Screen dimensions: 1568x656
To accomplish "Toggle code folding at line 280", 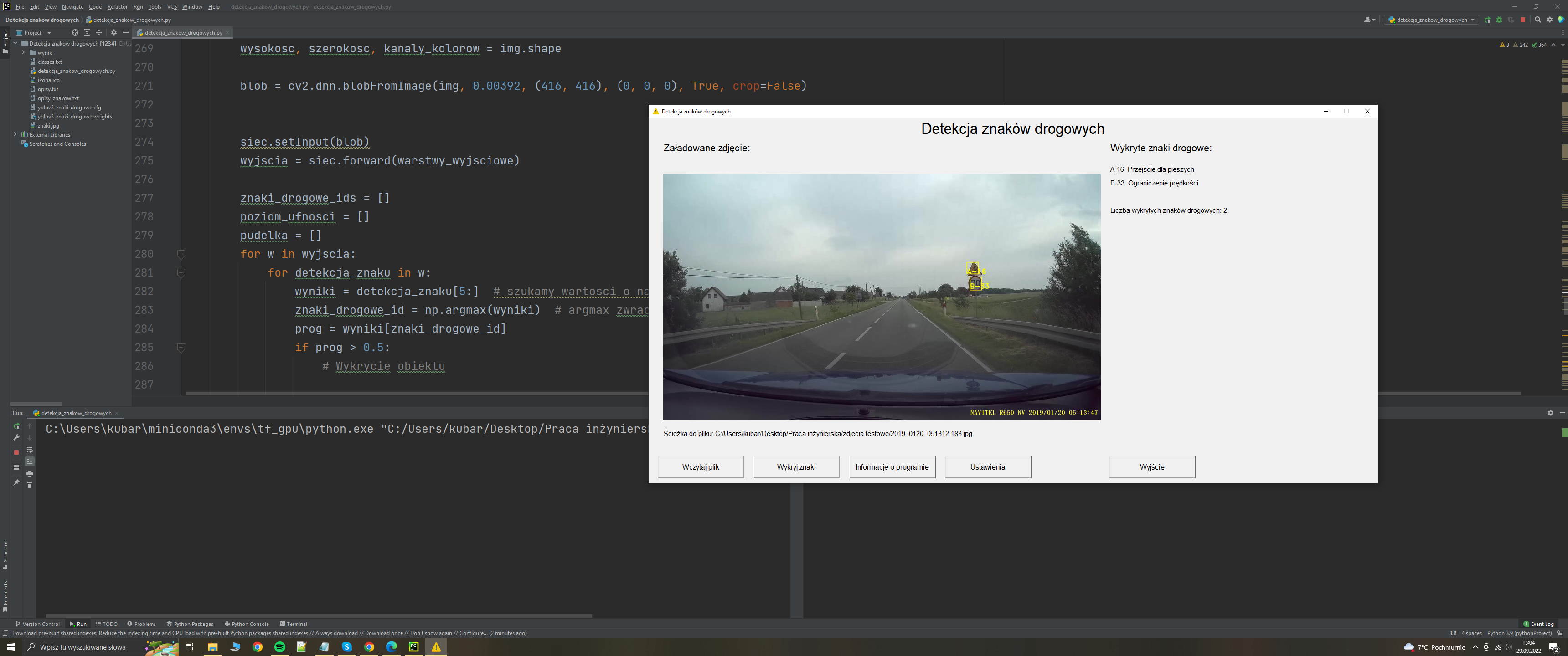I will [181, 254].
